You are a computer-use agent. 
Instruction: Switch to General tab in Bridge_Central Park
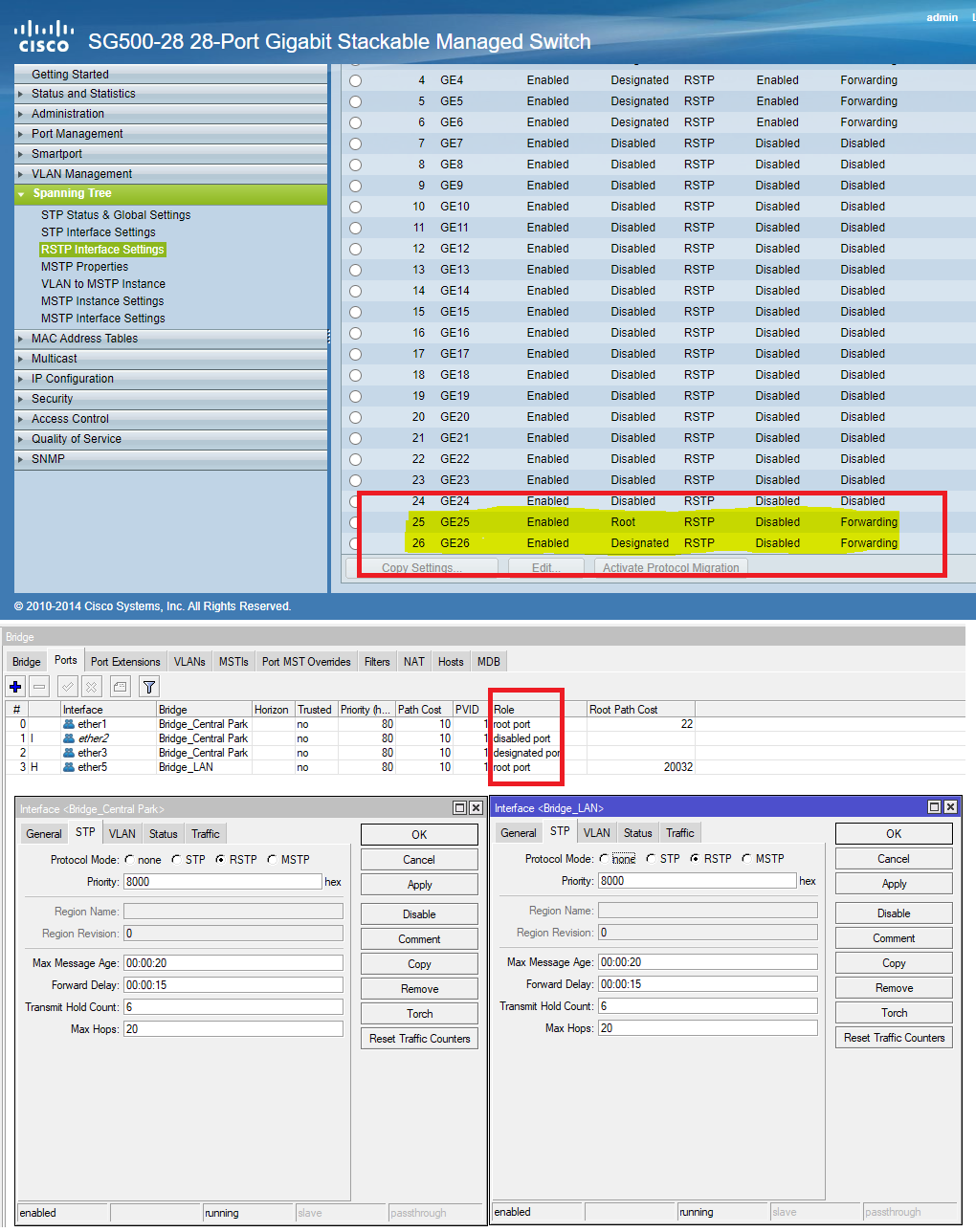[x=44, y=834]
